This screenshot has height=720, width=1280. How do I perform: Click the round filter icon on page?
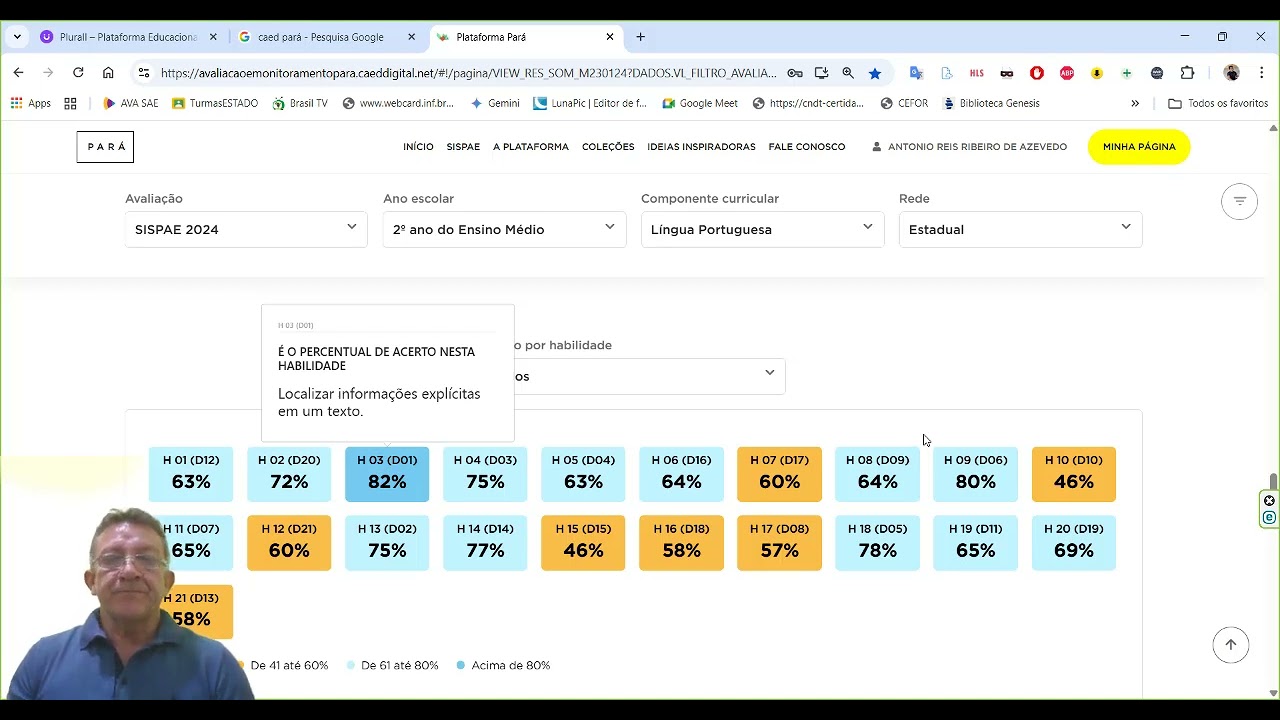click(x=1239, y=201)
